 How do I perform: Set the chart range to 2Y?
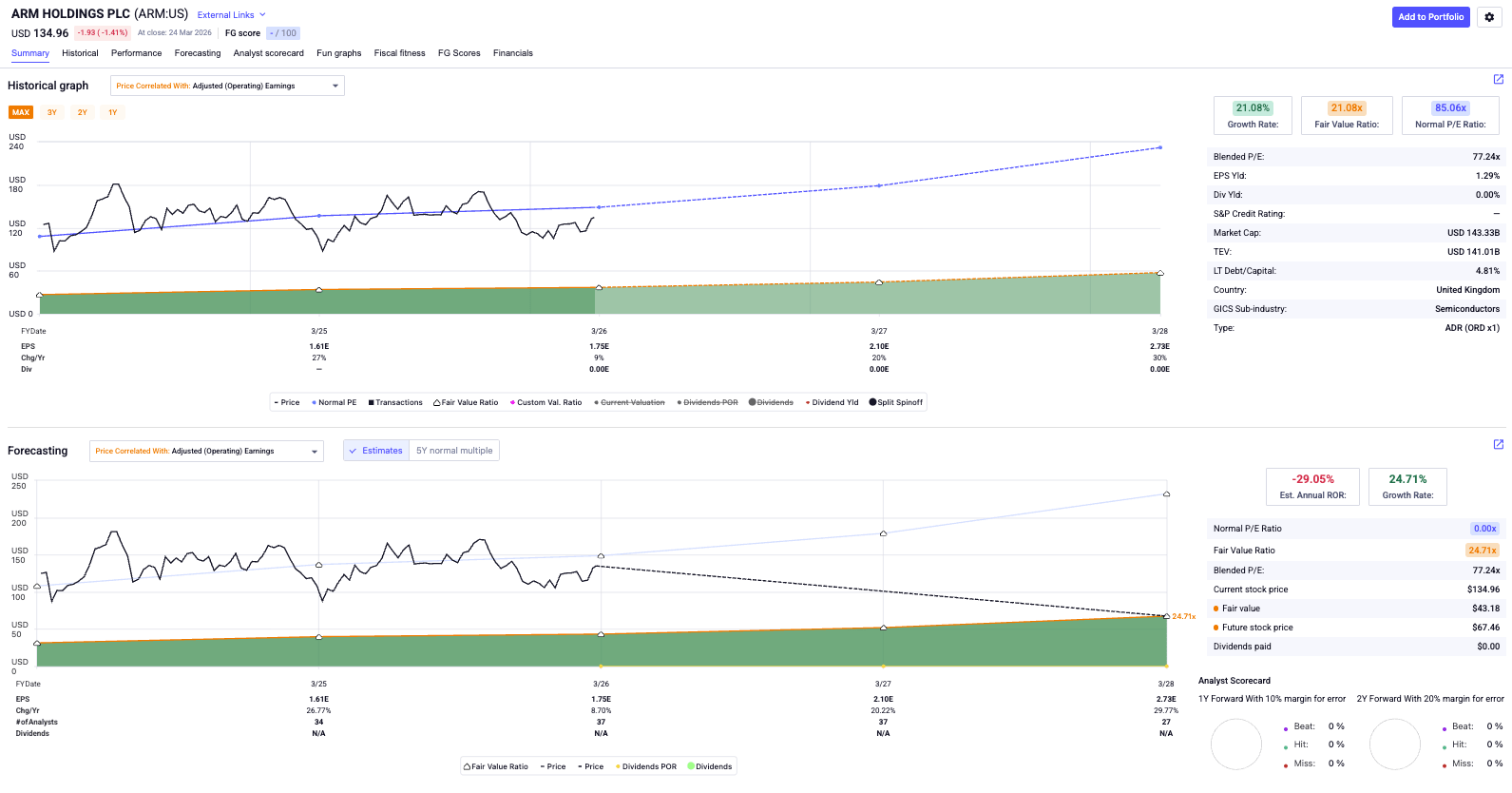click(83, 112)
